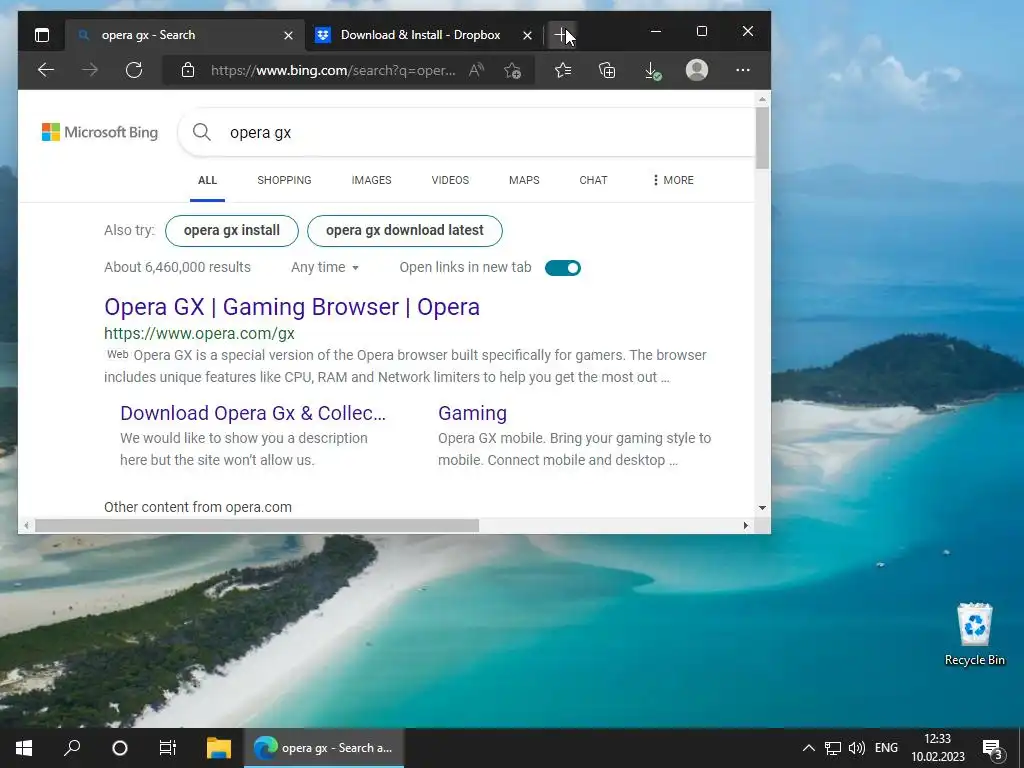Screen dimensions: 1024x768
Task: Click the About 6,460,000 results text
Action: point(177,267)
